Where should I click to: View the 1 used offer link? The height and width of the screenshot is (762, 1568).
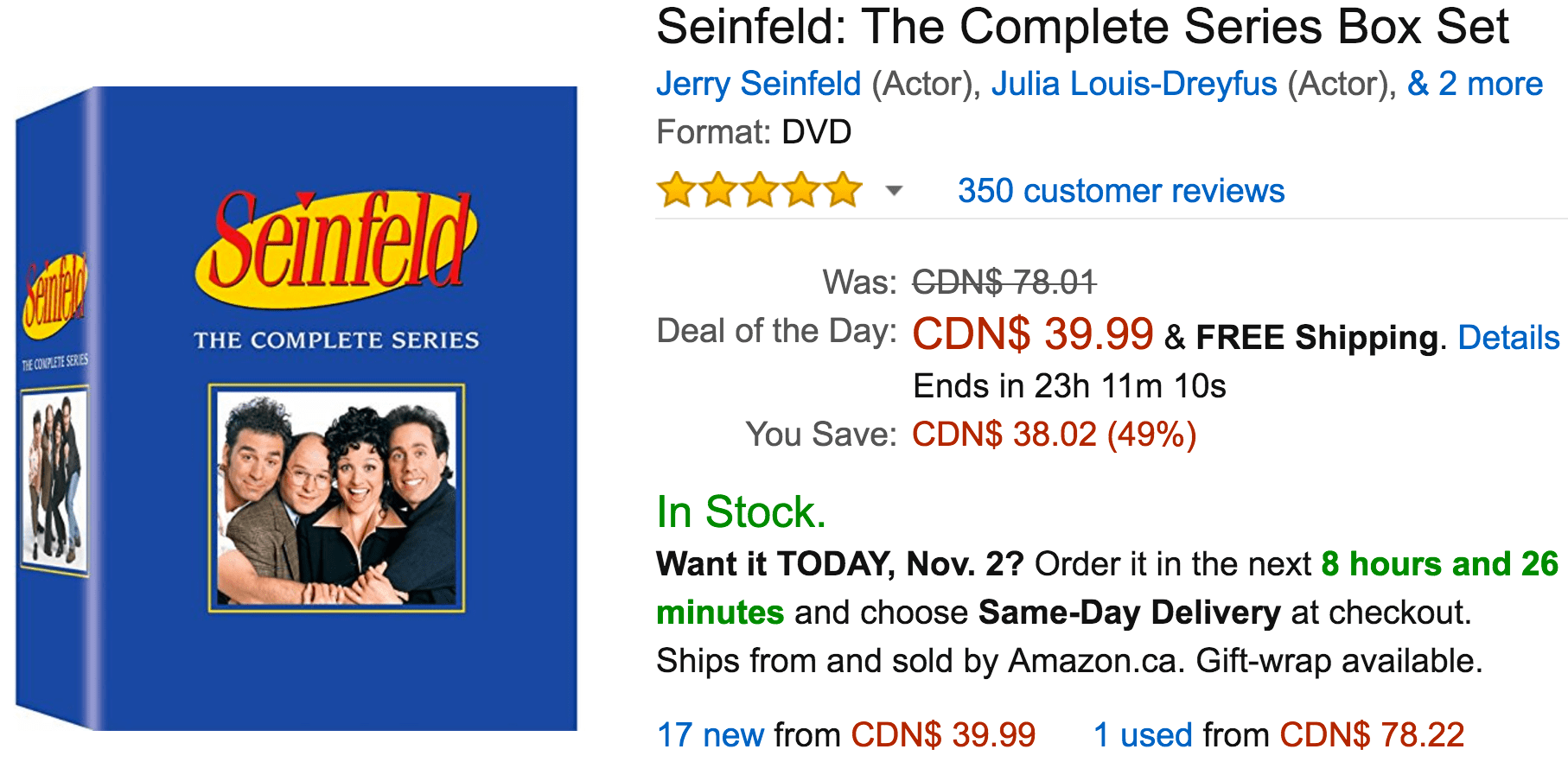pyautogui.click(x=1143, y=735)
